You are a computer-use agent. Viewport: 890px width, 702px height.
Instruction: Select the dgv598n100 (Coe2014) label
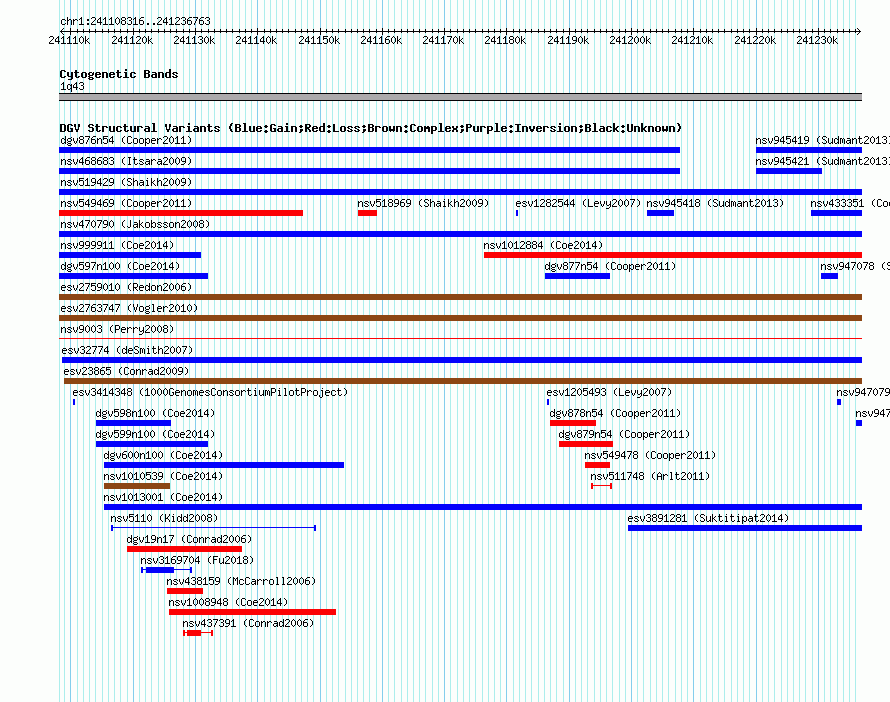point(155,413)
